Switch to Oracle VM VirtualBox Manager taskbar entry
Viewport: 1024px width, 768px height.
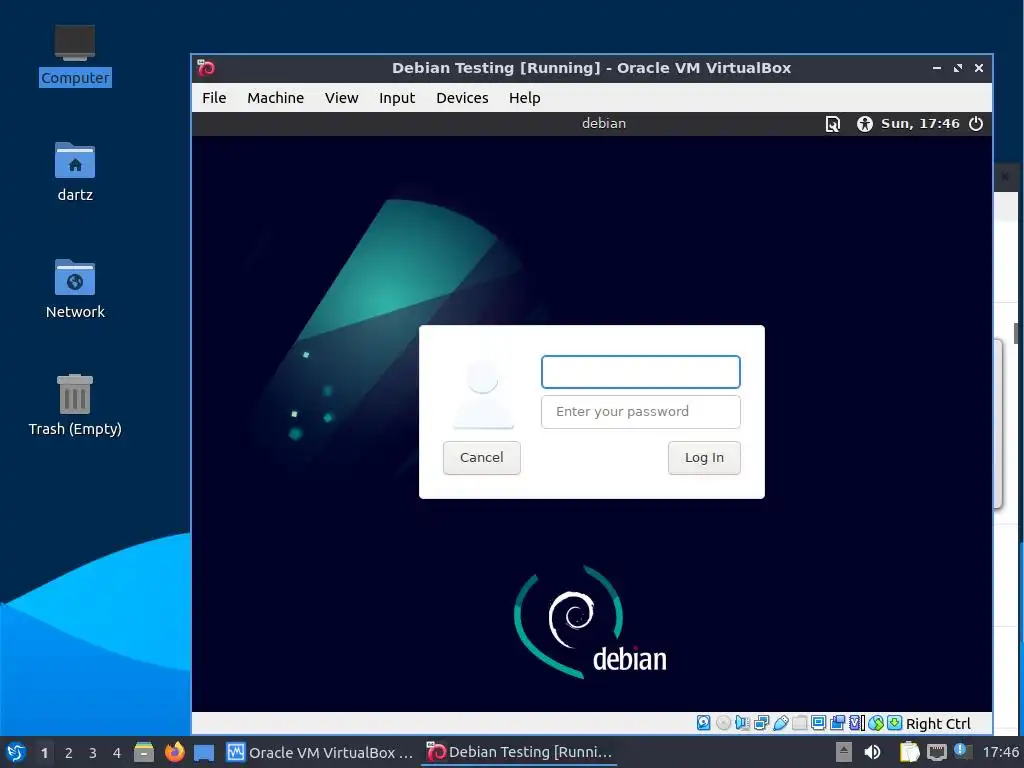320,752
